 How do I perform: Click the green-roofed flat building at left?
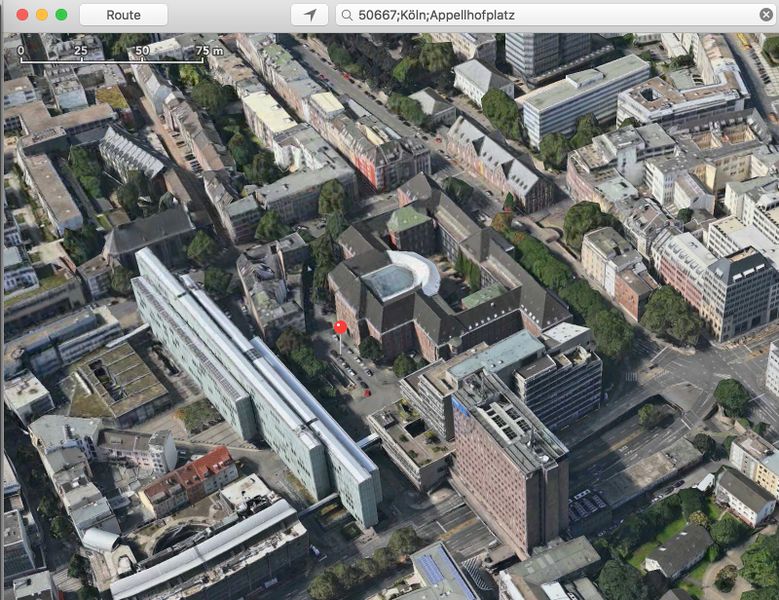(115, 380)
